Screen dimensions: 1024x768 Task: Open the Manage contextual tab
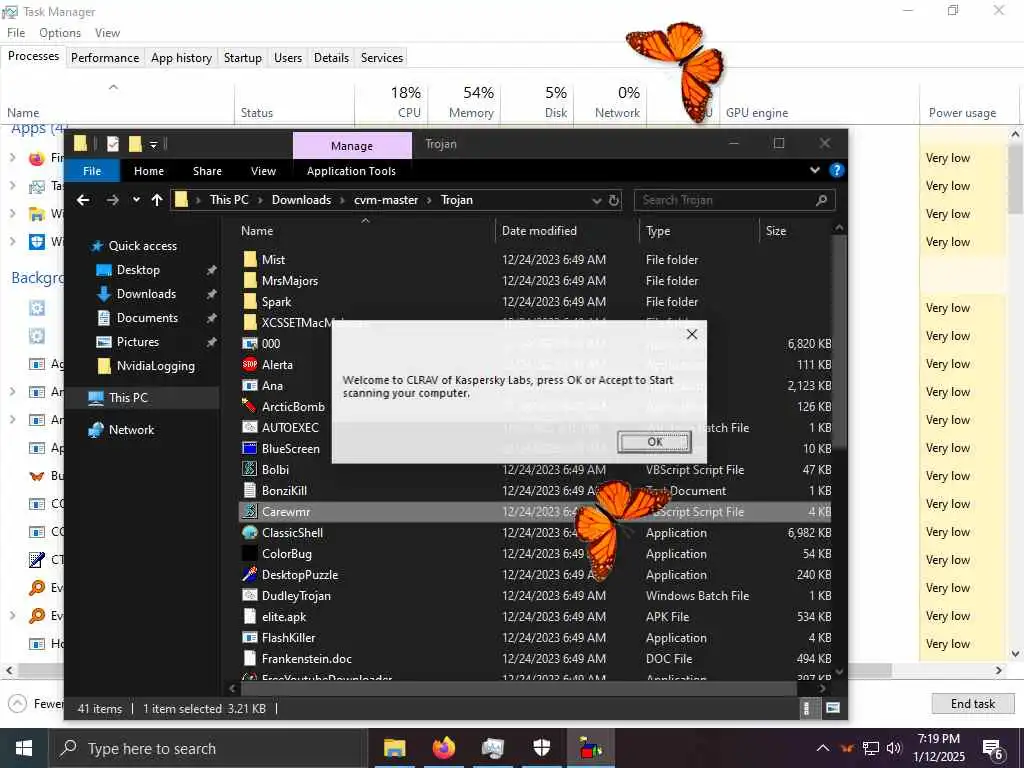(352, 146)
